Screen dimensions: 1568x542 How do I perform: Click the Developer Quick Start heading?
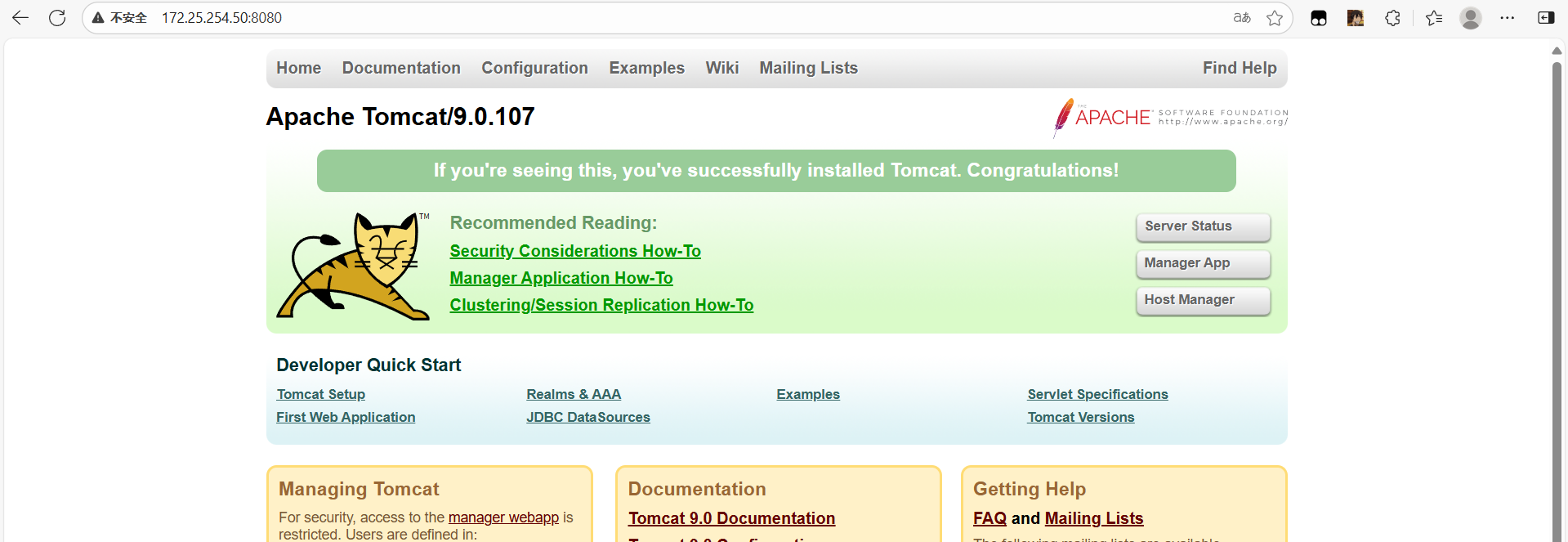click(369, 365)
